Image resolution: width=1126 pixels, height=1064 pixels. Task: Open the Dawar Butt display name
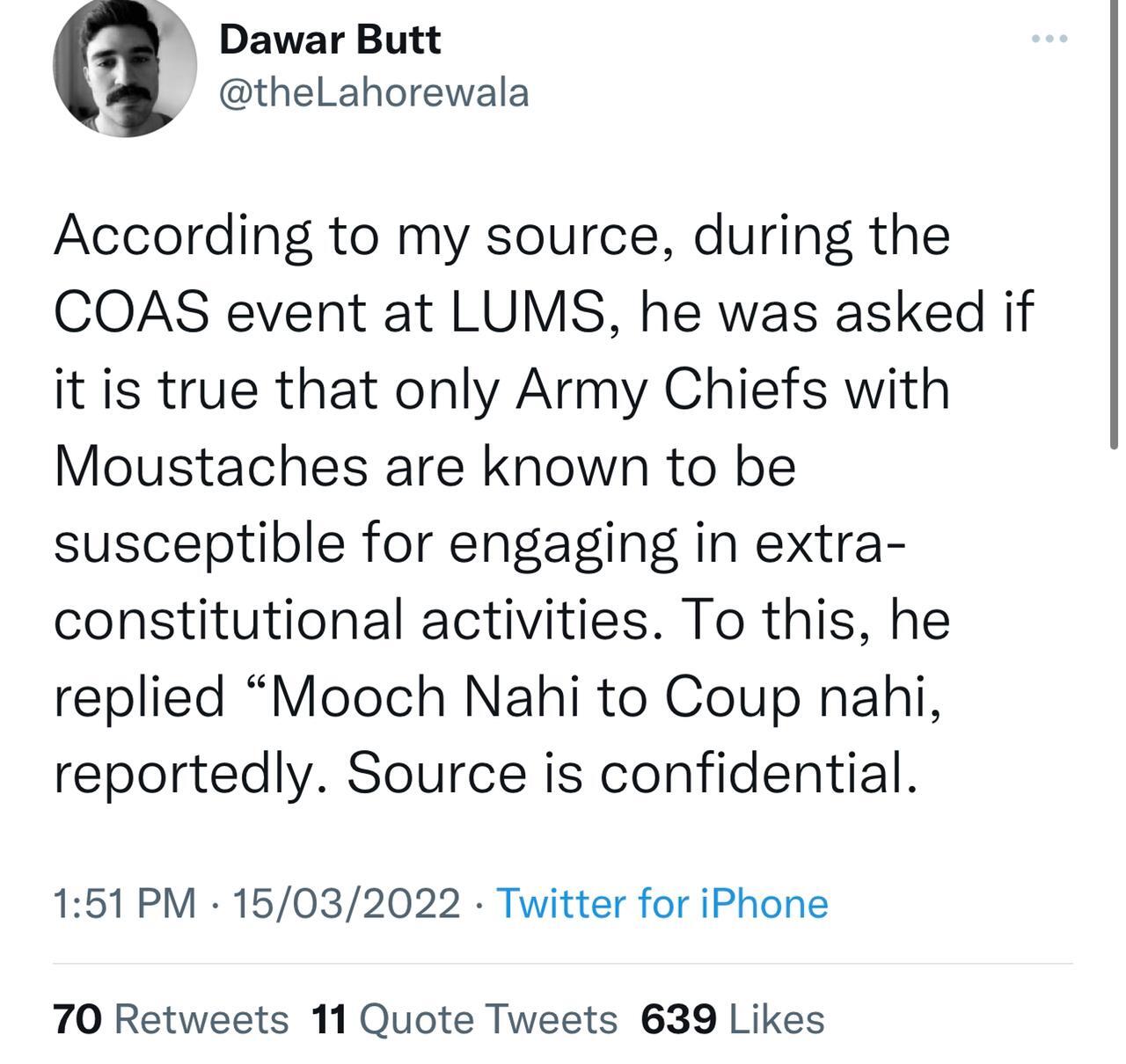330,40
